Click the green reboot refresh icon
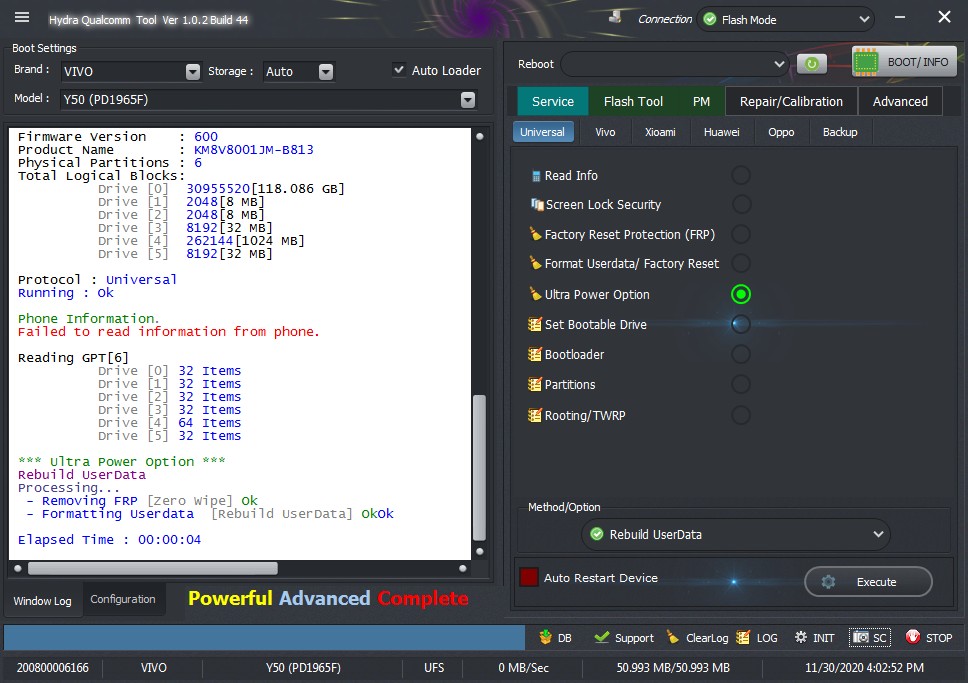 (812, 64)
